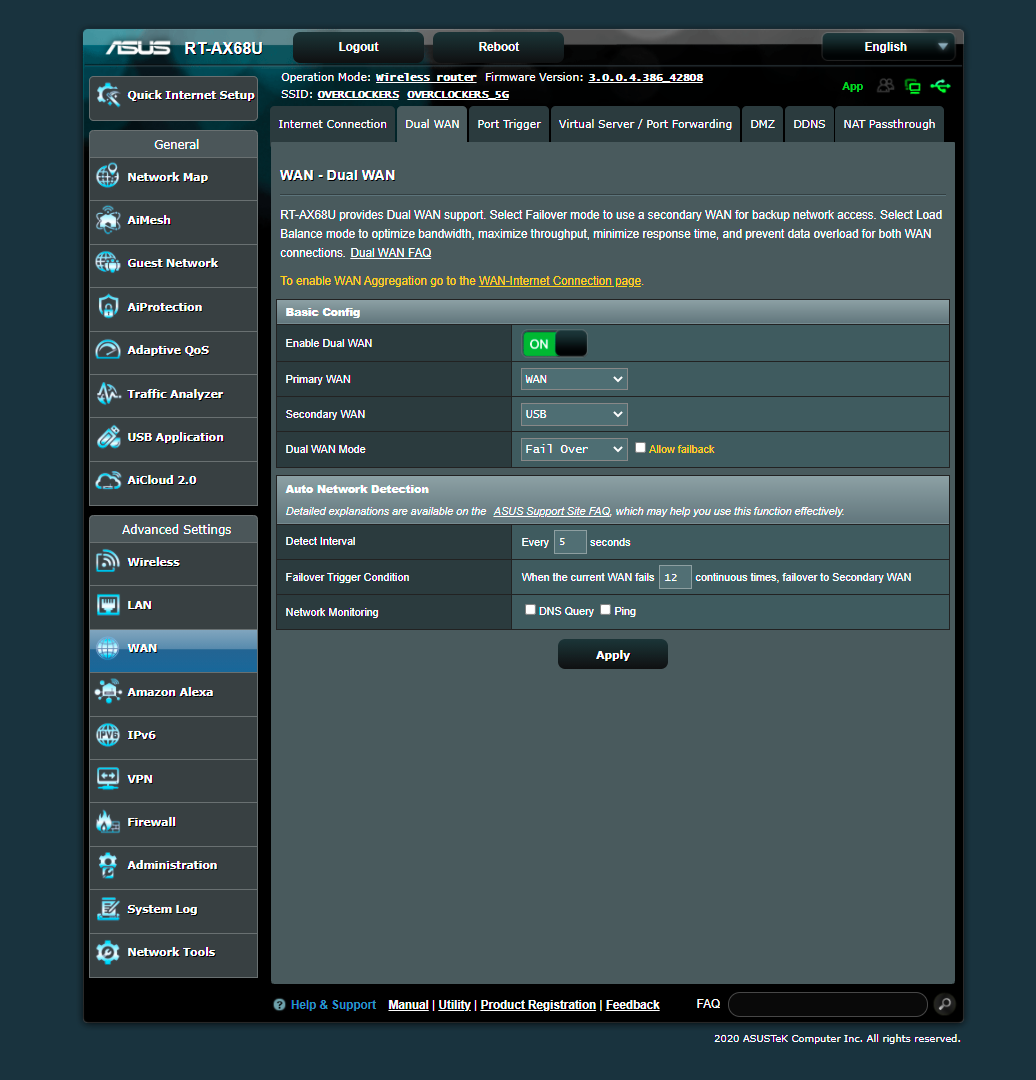Open Virtual Server / Port Forwarding tab
Viewport: 1036px width, 1080px height.
pyautogui.click(x=645, y=124)
